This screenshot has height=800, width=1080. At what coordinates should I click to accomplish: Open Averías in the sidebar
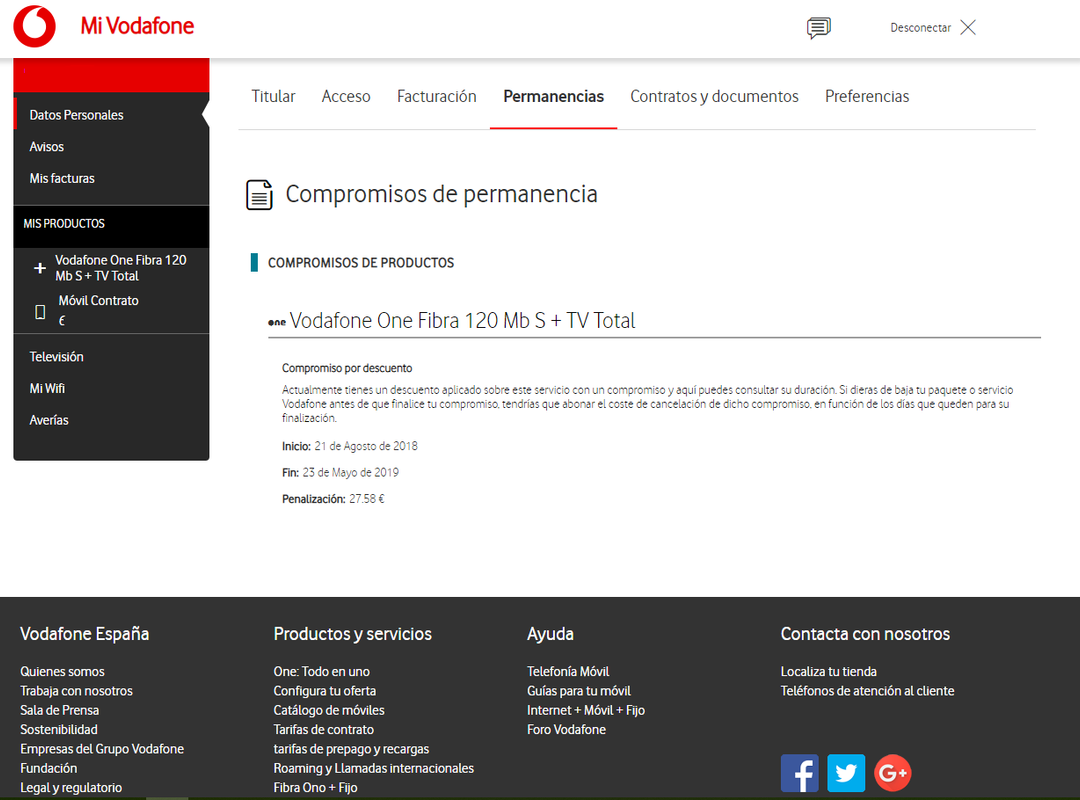tap(49, 420)
